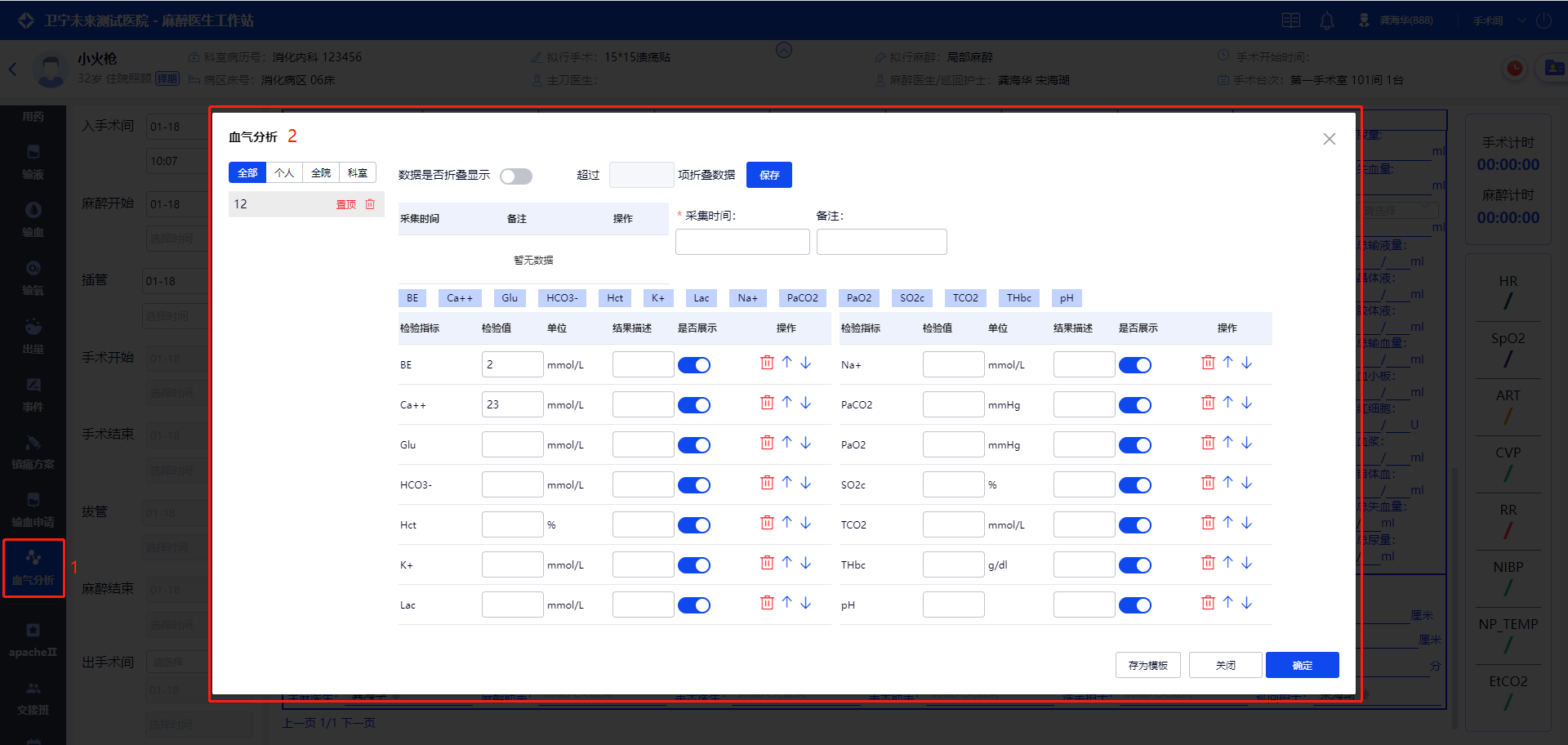Image resolution: width=1568 pixels, height=745 pixels.
Task: Move the PaO2 row down
Action: [x=1246, y=443]
